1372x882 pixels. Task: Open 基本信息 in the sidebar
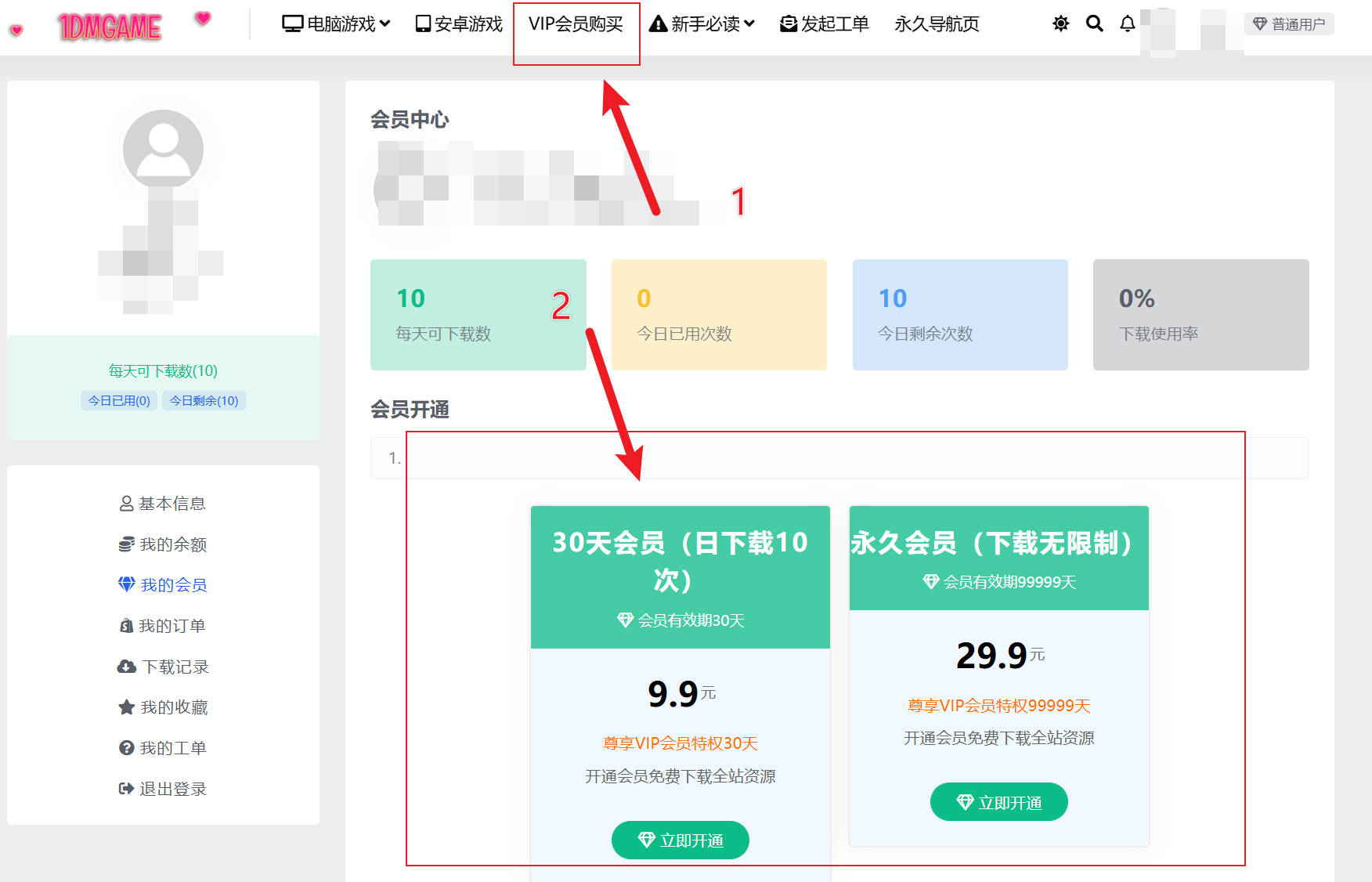[x=163, y=504]
